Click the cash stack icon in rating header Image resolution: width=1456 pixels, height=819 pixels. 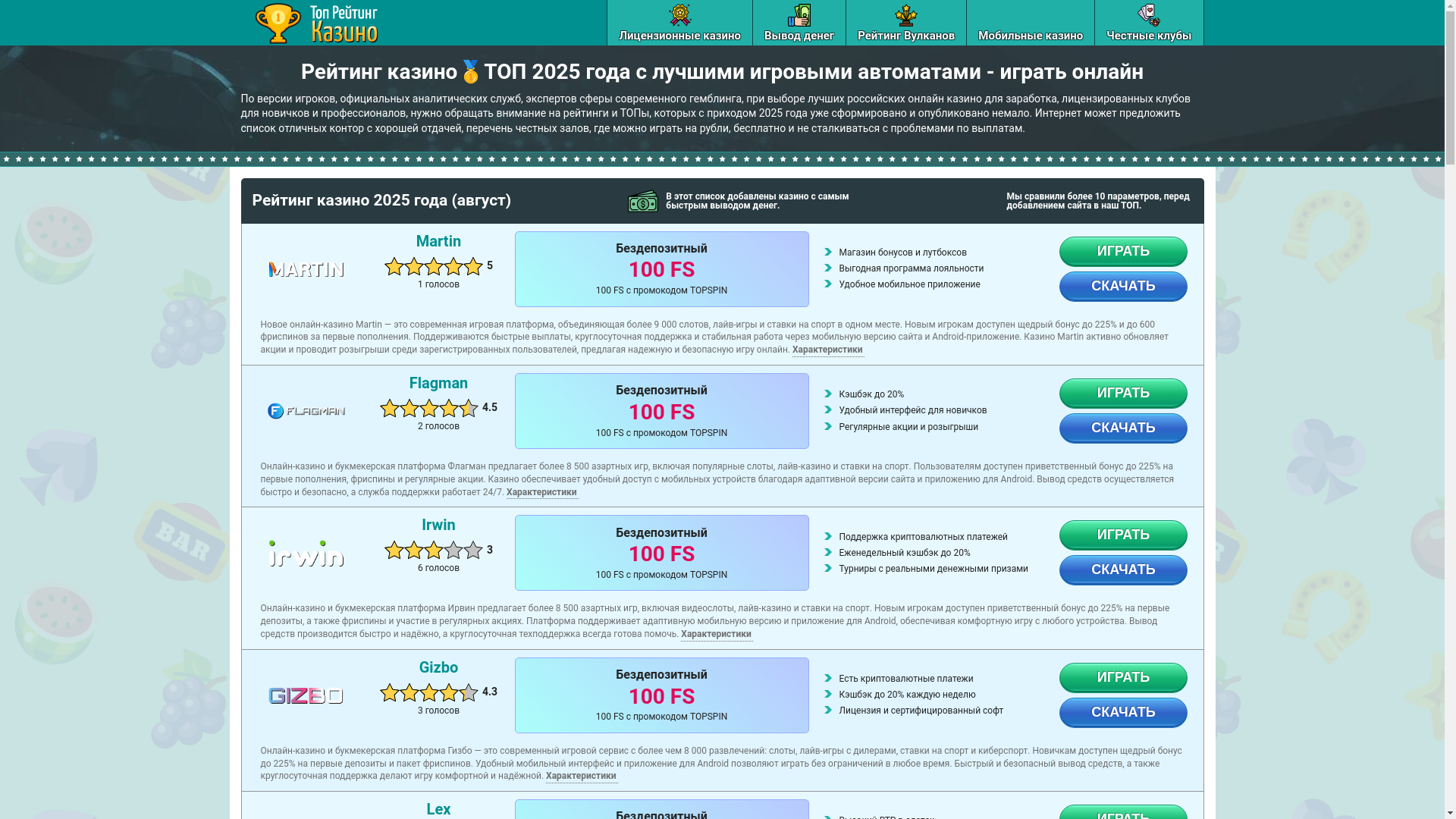click(643, 201)
